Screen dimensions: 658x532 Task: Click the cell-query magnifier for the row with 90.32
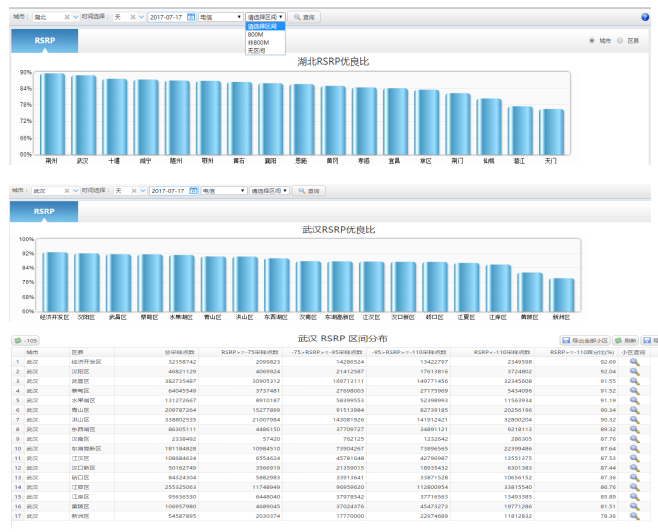coord(634,420)
